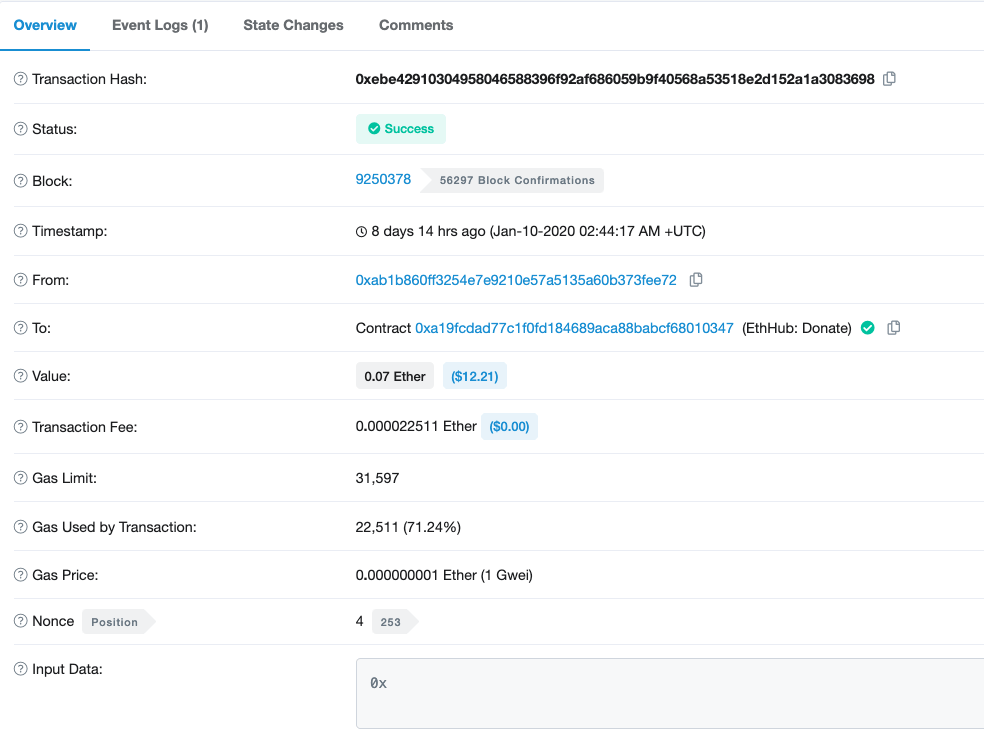Click the 253 nonce position badge
This screenshot has height=739, width=984.
(390, 621)
